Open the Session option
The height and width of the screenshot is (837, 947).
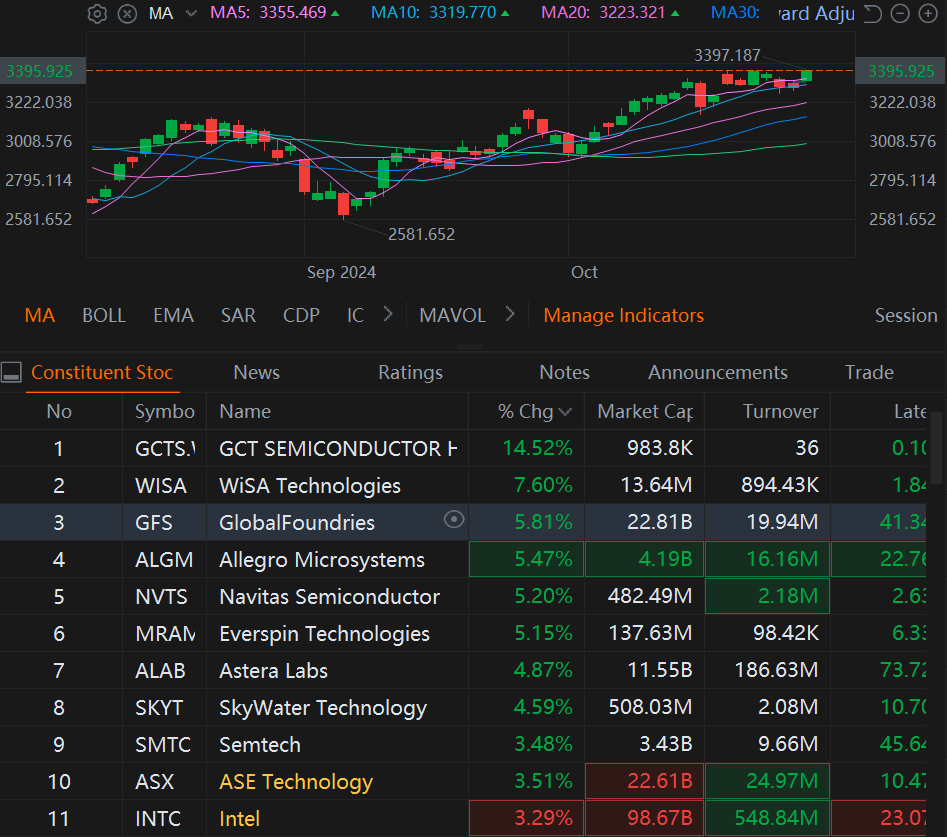tap(906, 315)
